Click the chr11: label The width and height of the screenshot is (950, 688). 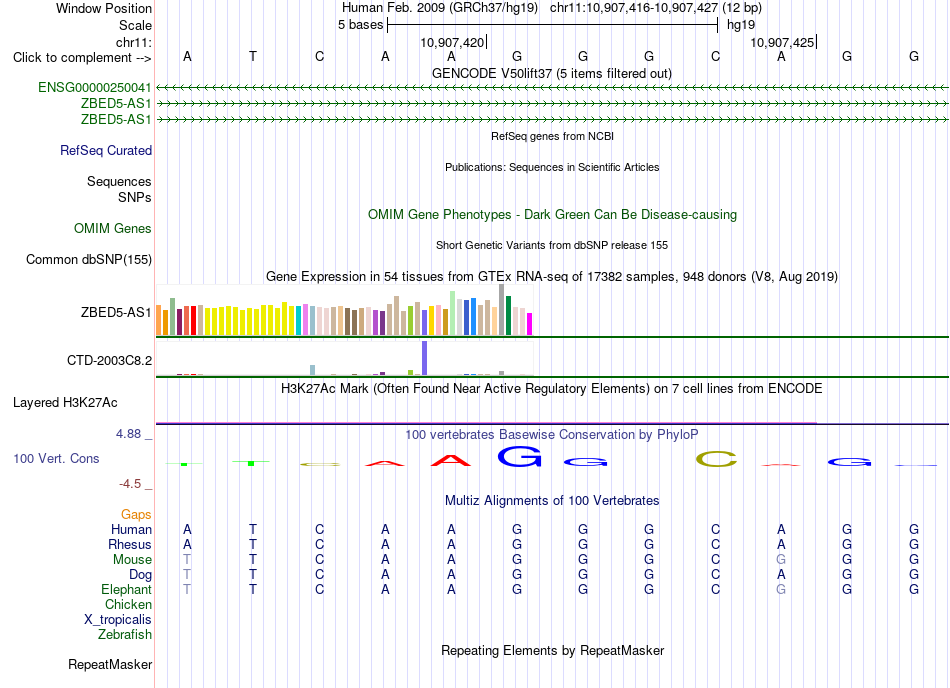point(134,42)
